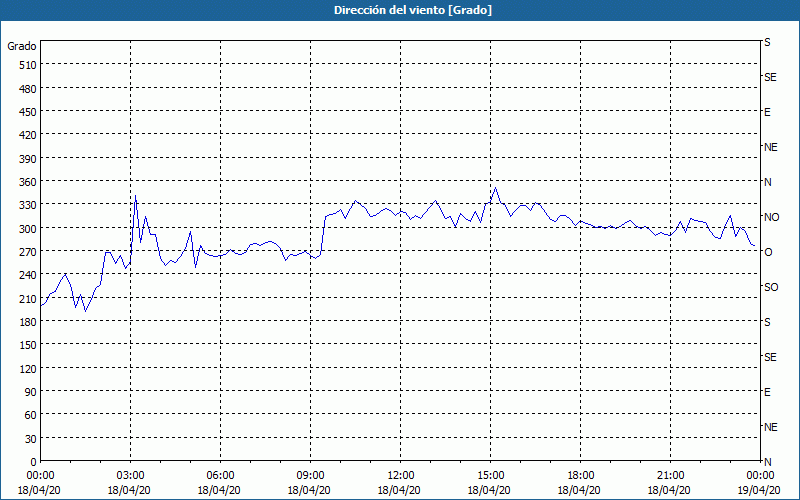Click the 480 value on the degree axis
The height and width of the screenshot is (500, 800).
pyautogui.click(x=28, y=89)
